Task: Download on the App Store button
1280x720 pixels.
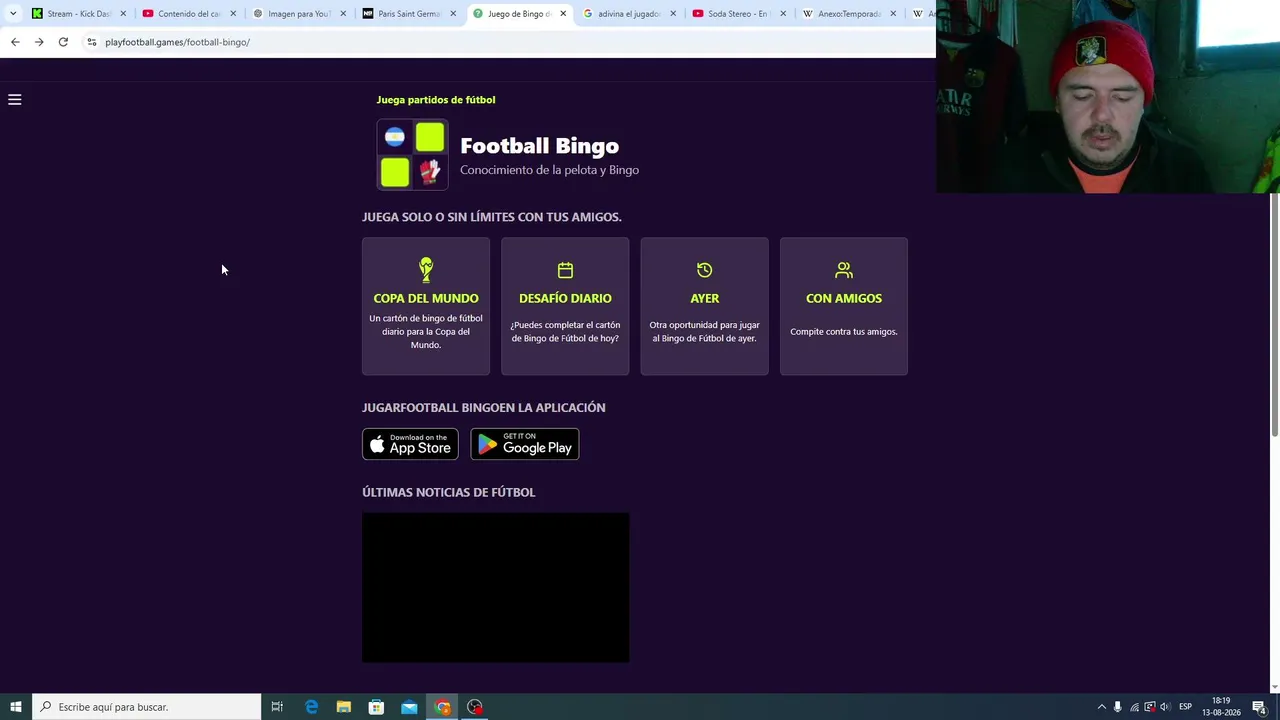Action: pos(410,444)
